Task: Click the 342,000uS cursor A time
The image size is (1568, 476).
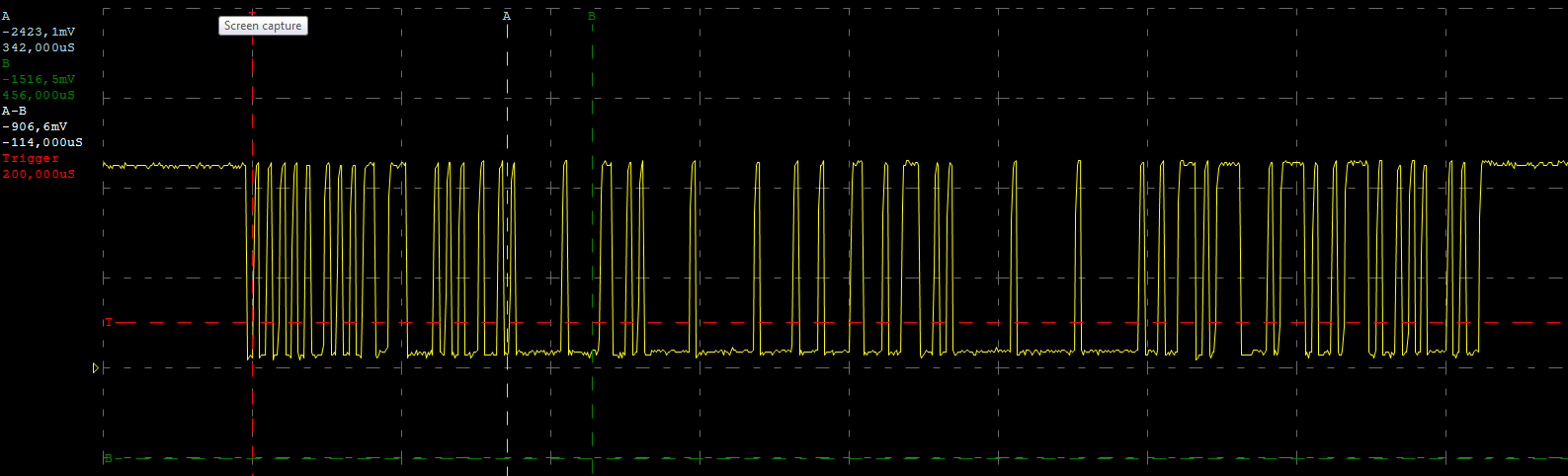Action: coord(39,47)
